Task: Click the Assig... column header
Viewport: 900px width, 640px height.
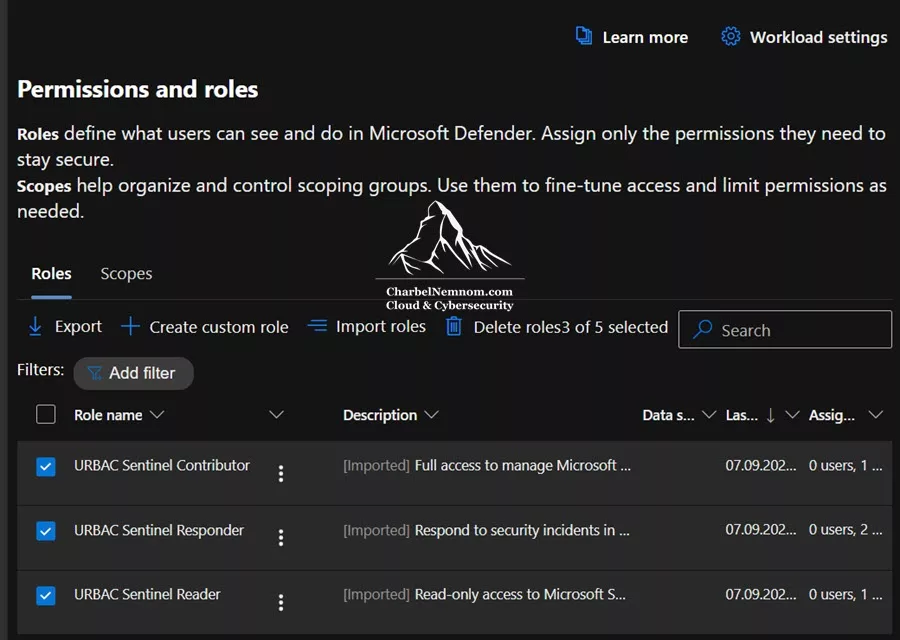Action: tap(832, 415)
